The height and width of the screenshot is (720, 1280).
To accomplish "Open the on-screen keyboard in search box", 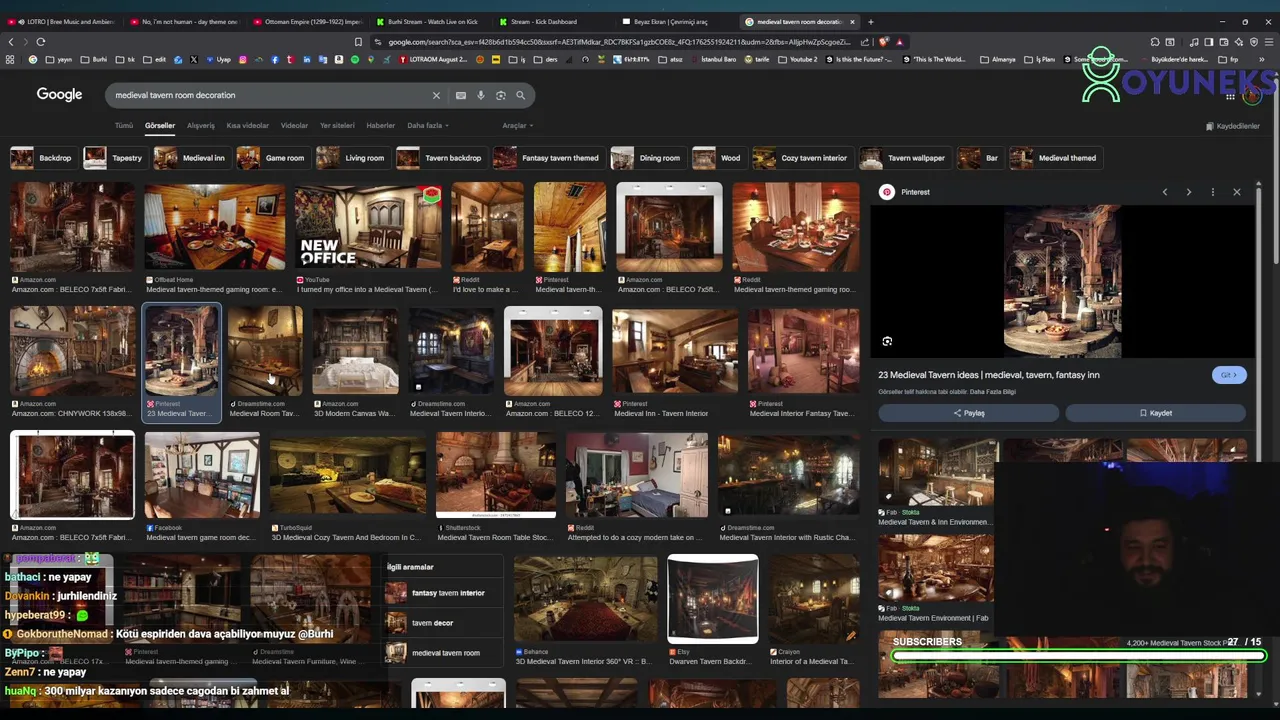I will tap(460, 95).
